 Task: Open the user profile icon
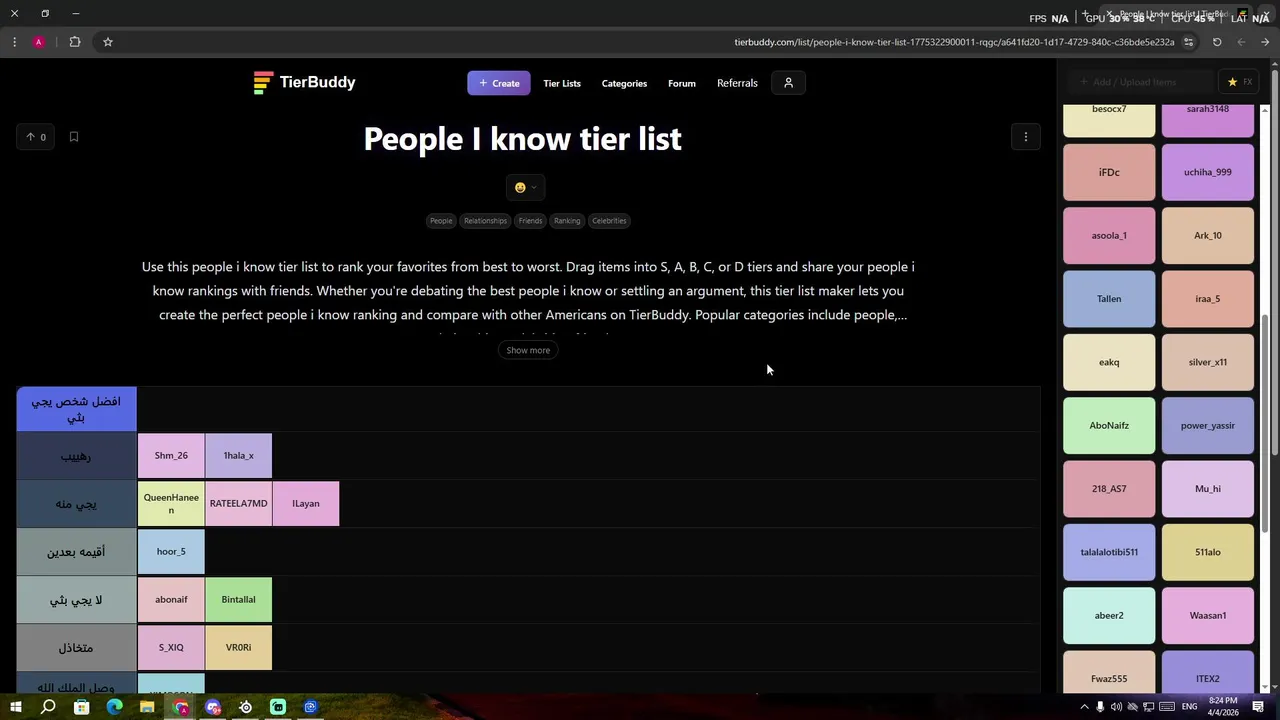click(788, 83)
